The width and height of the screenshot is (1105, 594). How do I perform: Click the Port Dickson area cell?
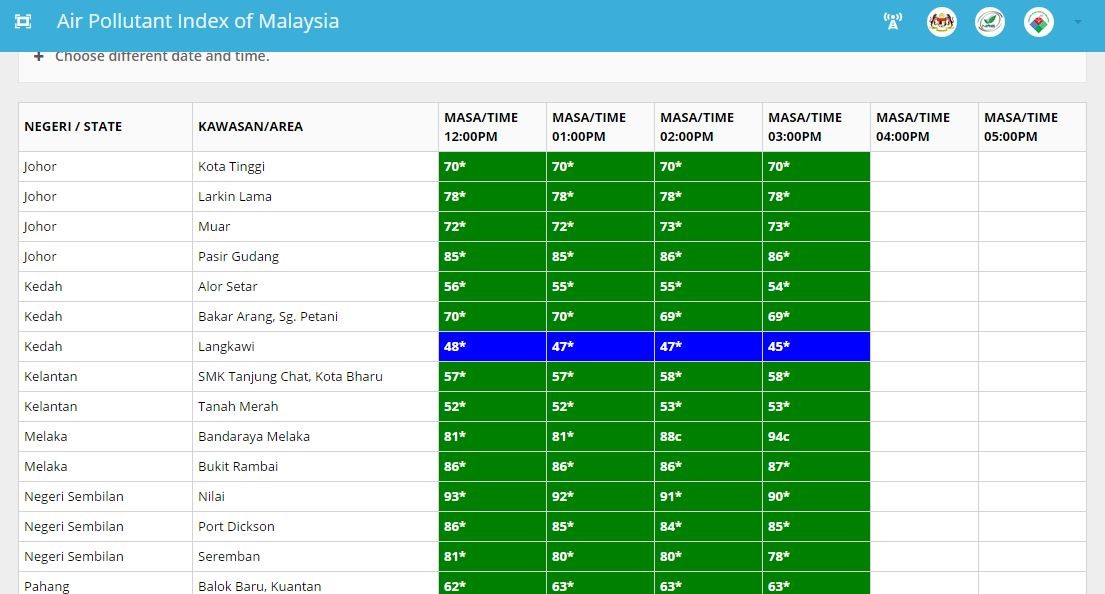[x=315, y=526]
